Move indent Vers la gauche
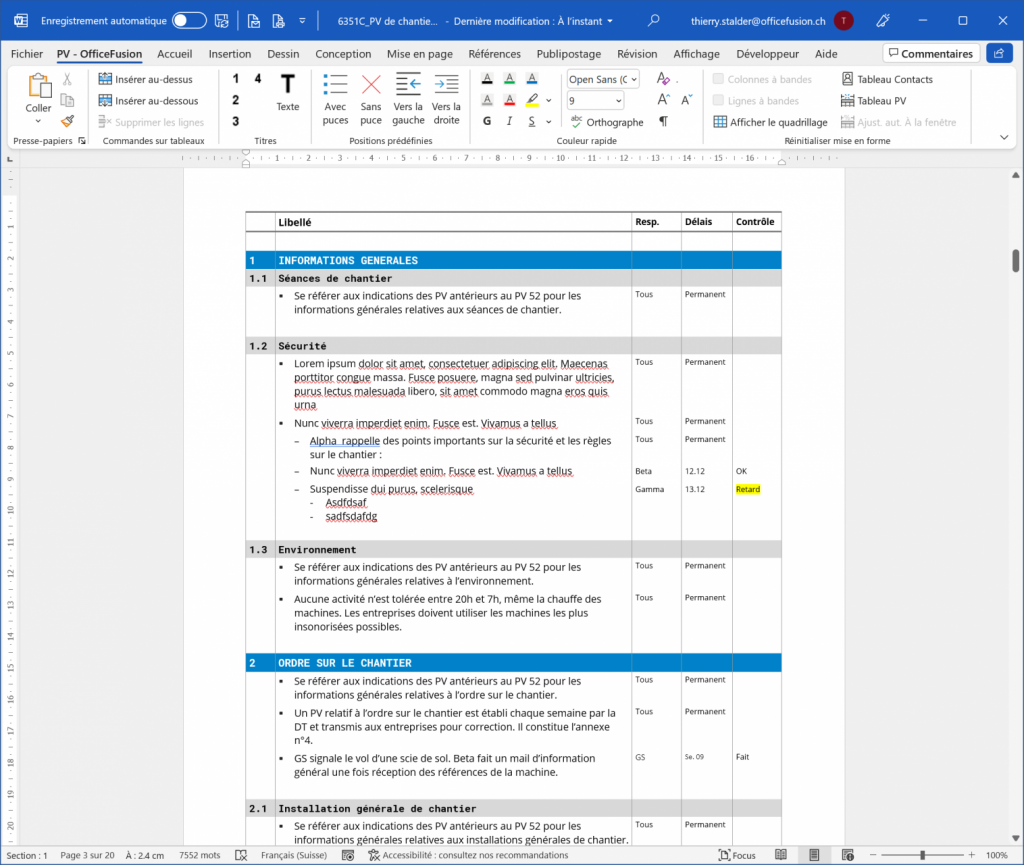Image resolution: width=1024 pixels, height=865 pixels. pos(408,99)
